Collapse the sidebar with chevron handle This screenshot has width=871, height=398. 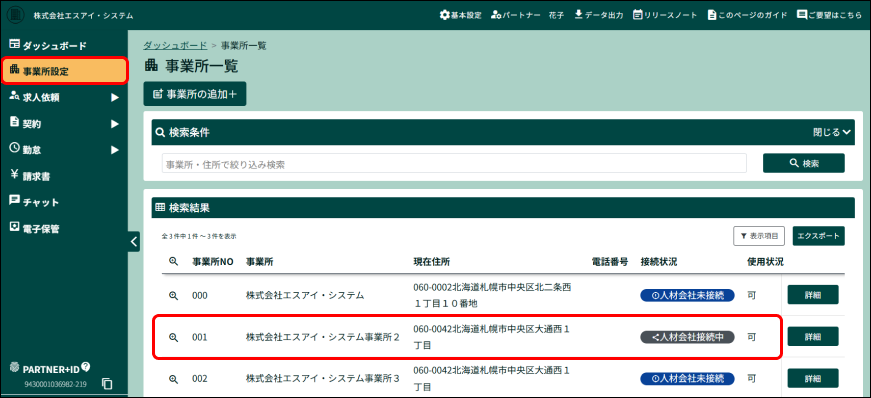pyautogui.click(x=134, y=241)
